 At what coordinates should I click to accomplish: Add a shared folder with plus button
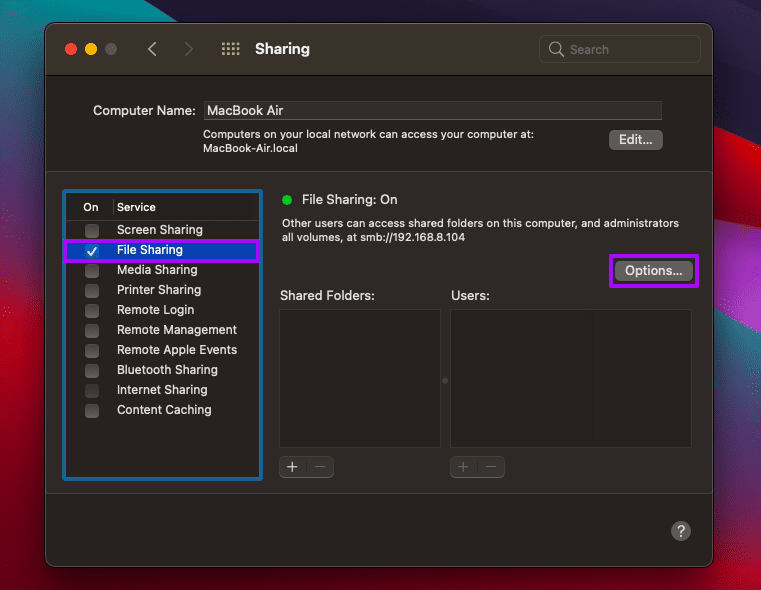pos(292,467)
